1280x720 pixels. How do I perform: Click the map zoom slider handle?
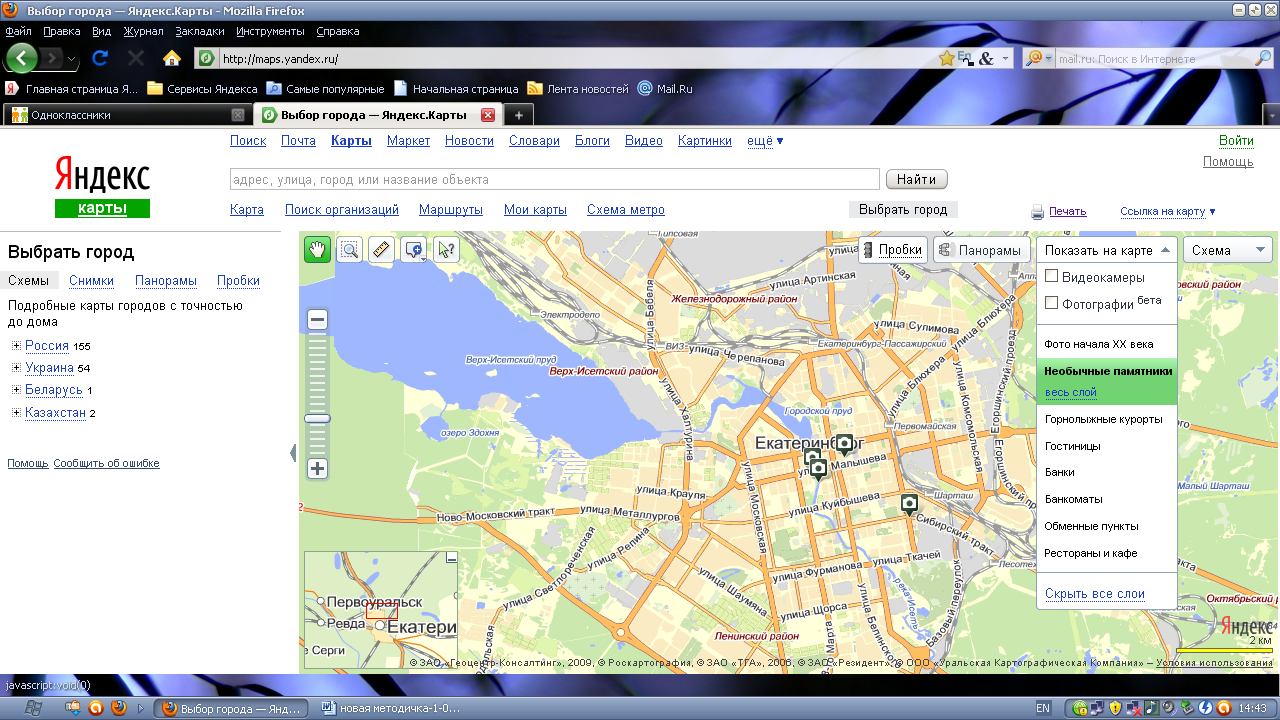tap(317, 418)
